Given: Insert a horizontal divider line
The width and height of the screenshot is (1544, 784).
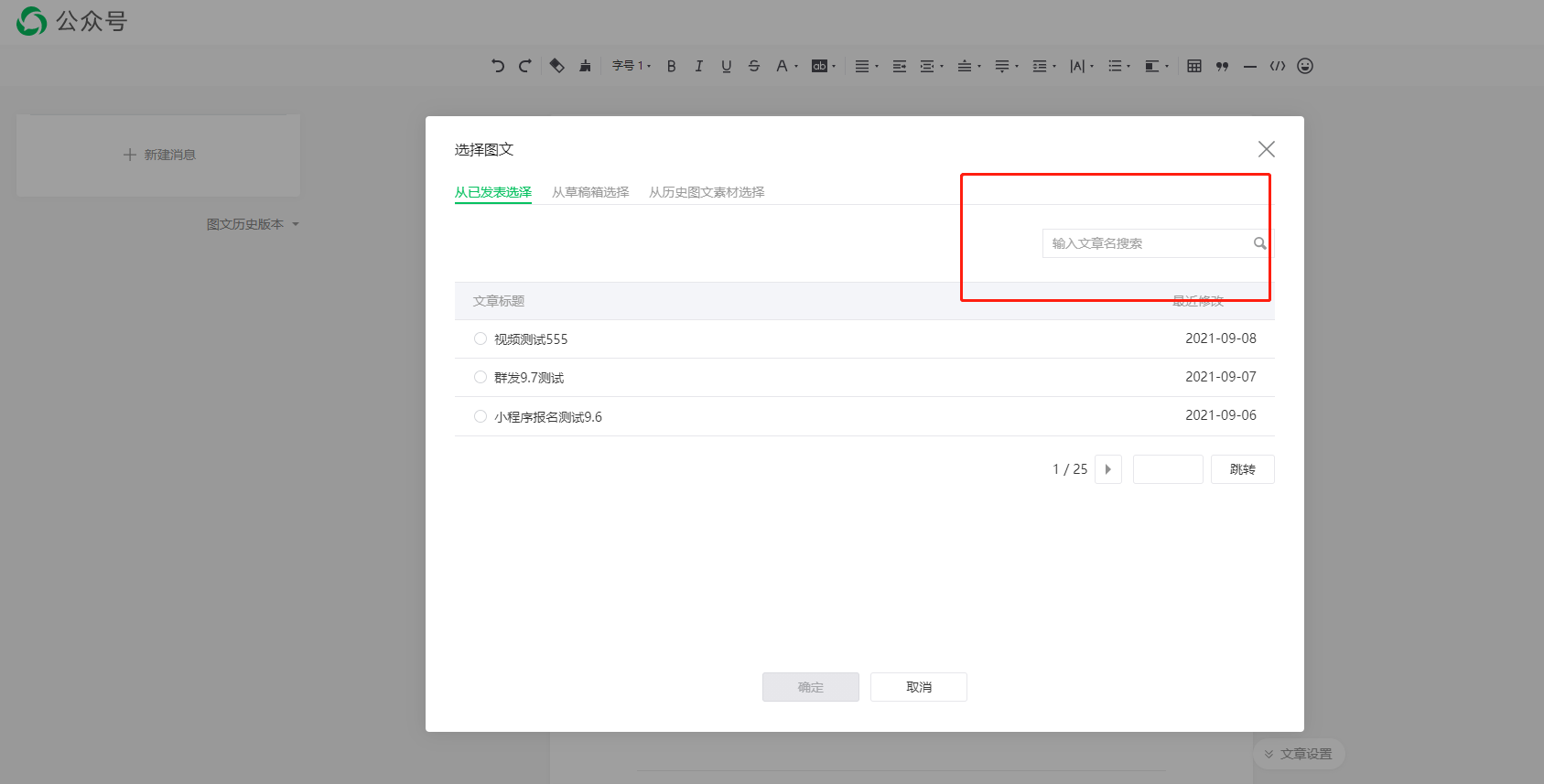Looking at the screenshot, I should (x=1250, y=66).
